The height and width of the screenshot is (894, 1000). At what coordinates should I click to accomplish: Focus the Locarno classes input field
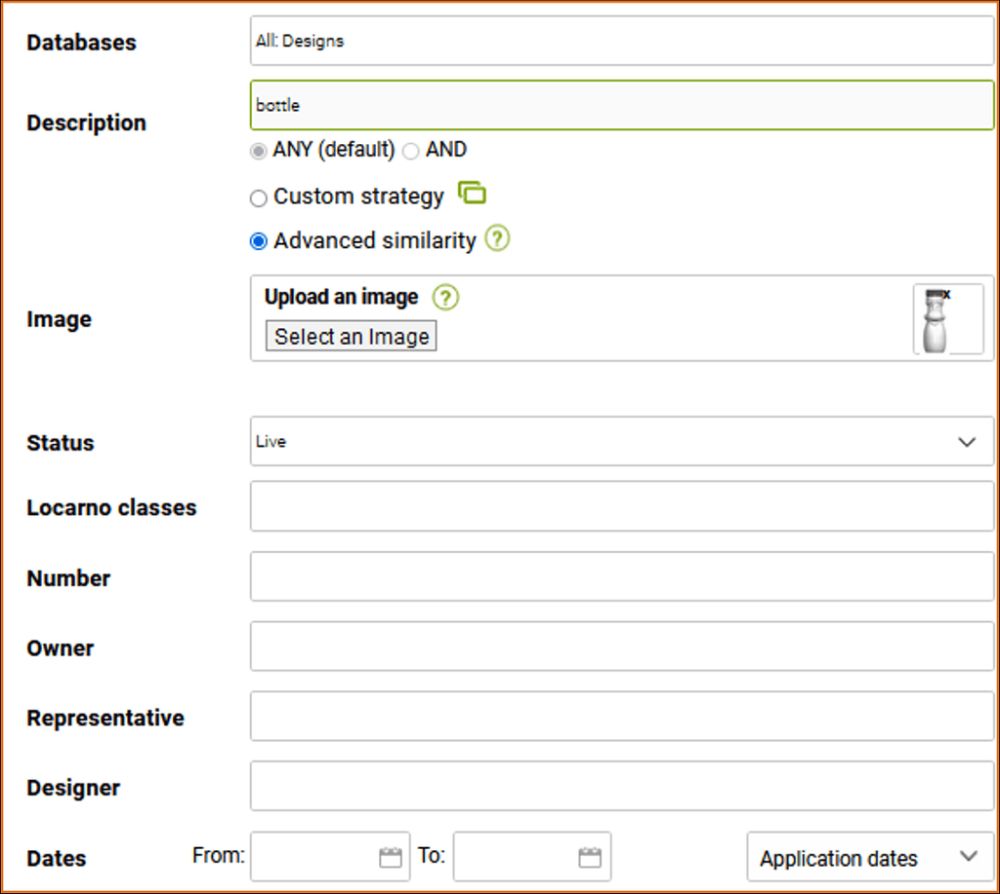coord(621,506)
